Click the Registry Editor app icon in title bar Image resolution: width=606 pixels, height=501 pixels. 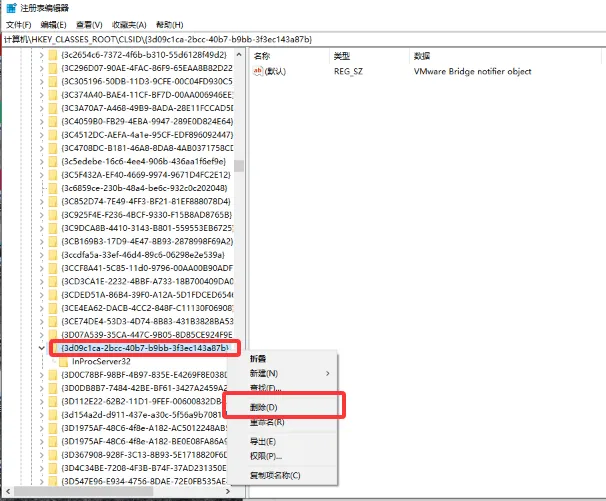pos(9,9)
